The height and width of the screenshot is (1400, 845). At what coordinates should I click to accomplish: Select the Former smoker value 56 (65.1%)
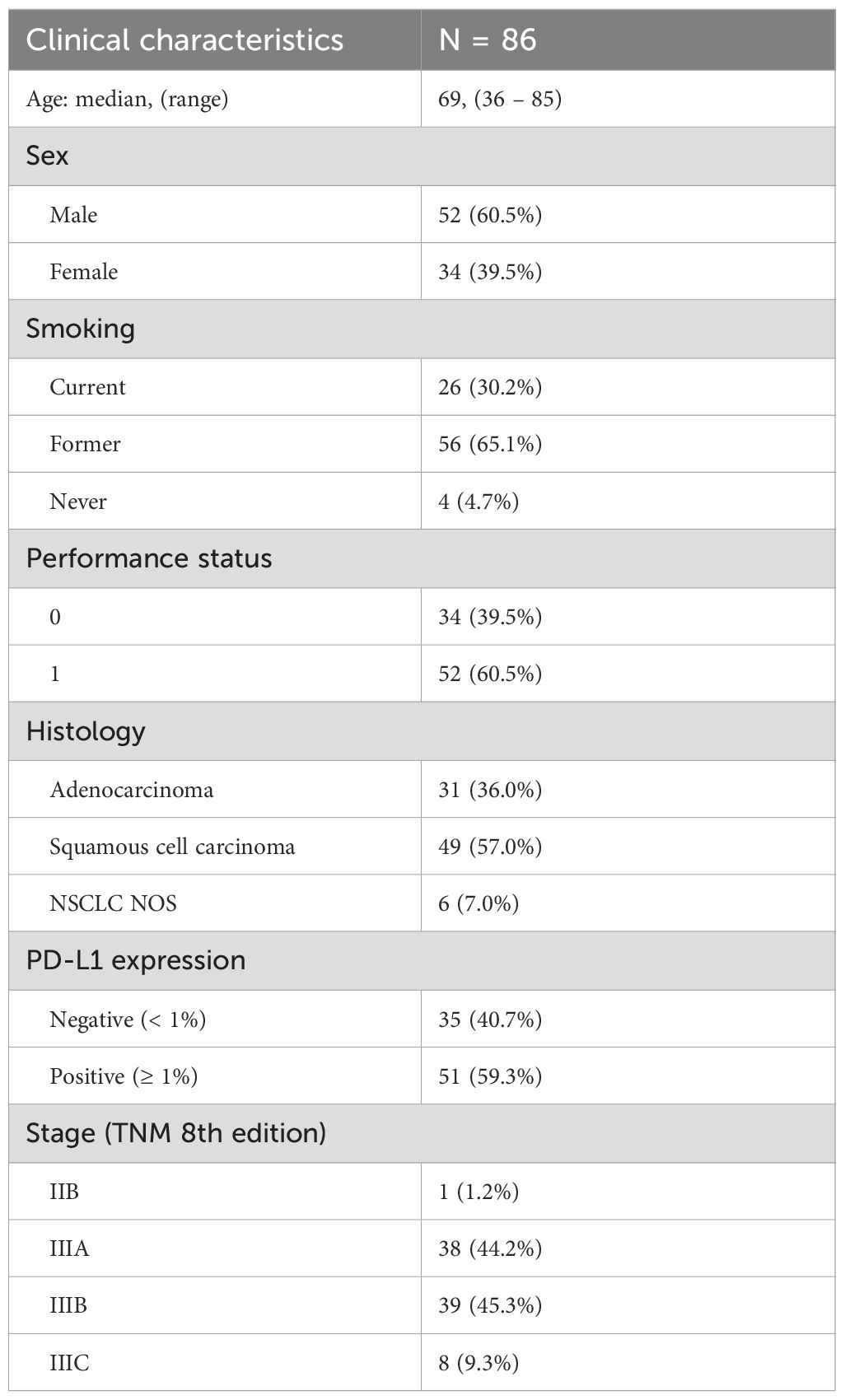pos(490,444)
